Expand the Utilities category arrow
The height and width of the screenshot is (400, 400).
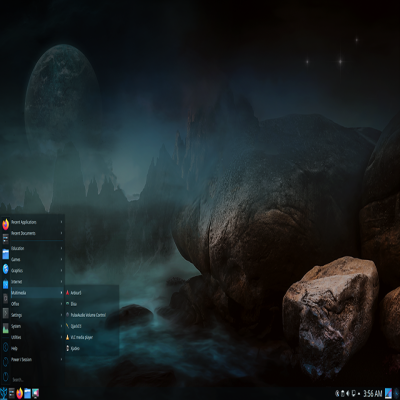coord(62,337)
